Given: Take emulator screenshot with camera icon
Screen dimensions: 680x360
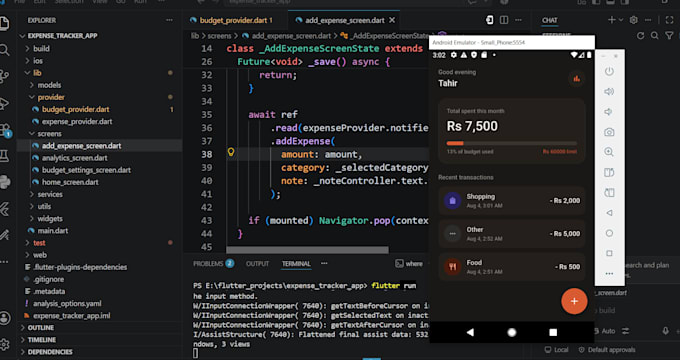Looking at the screenshot, I should coord(609,132).
